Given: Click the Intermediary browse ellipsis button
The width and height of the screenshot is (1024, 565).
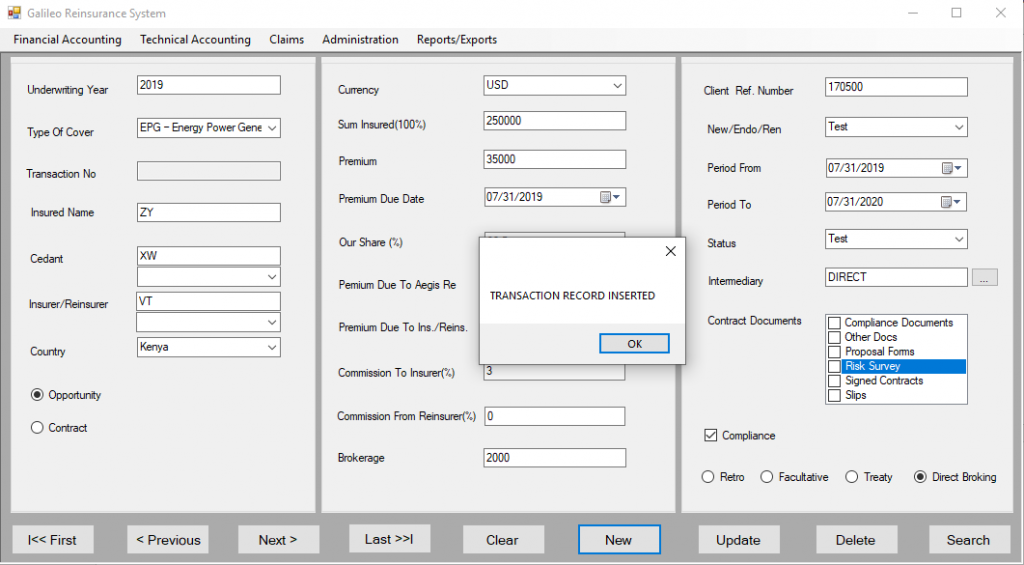Looking at the screenshot, I should 985,278.
